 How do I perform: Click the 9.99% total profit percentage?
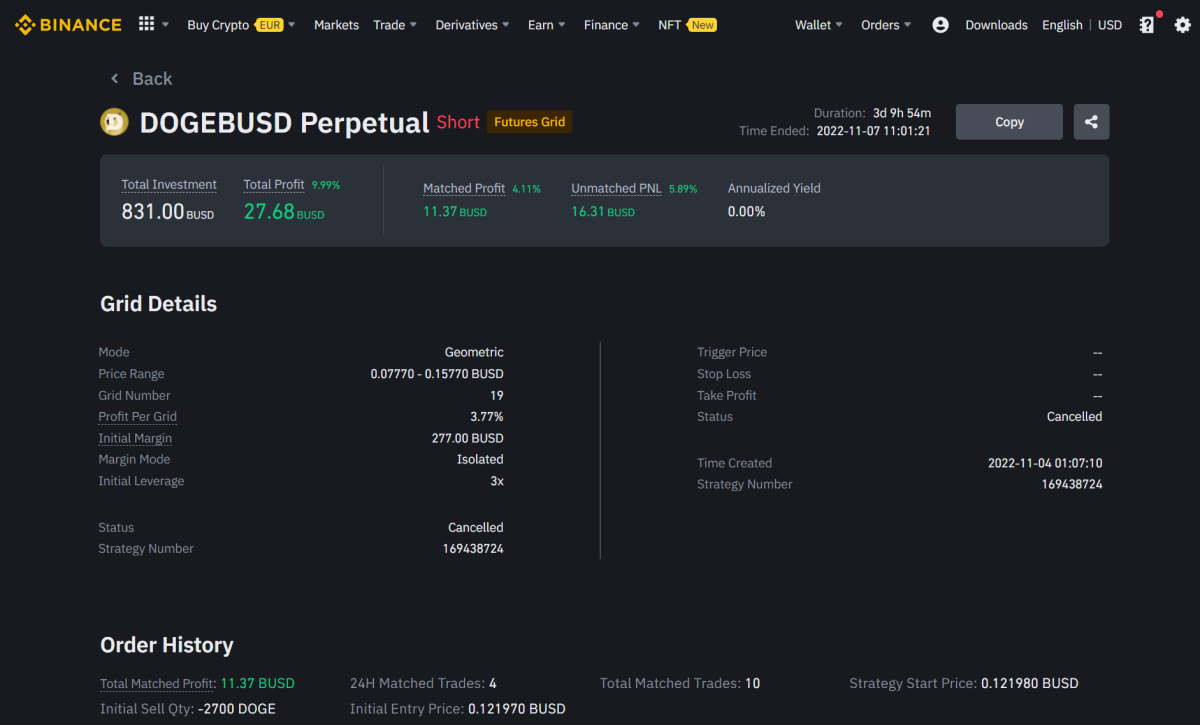pyautogui.click(x=326, y=185)
